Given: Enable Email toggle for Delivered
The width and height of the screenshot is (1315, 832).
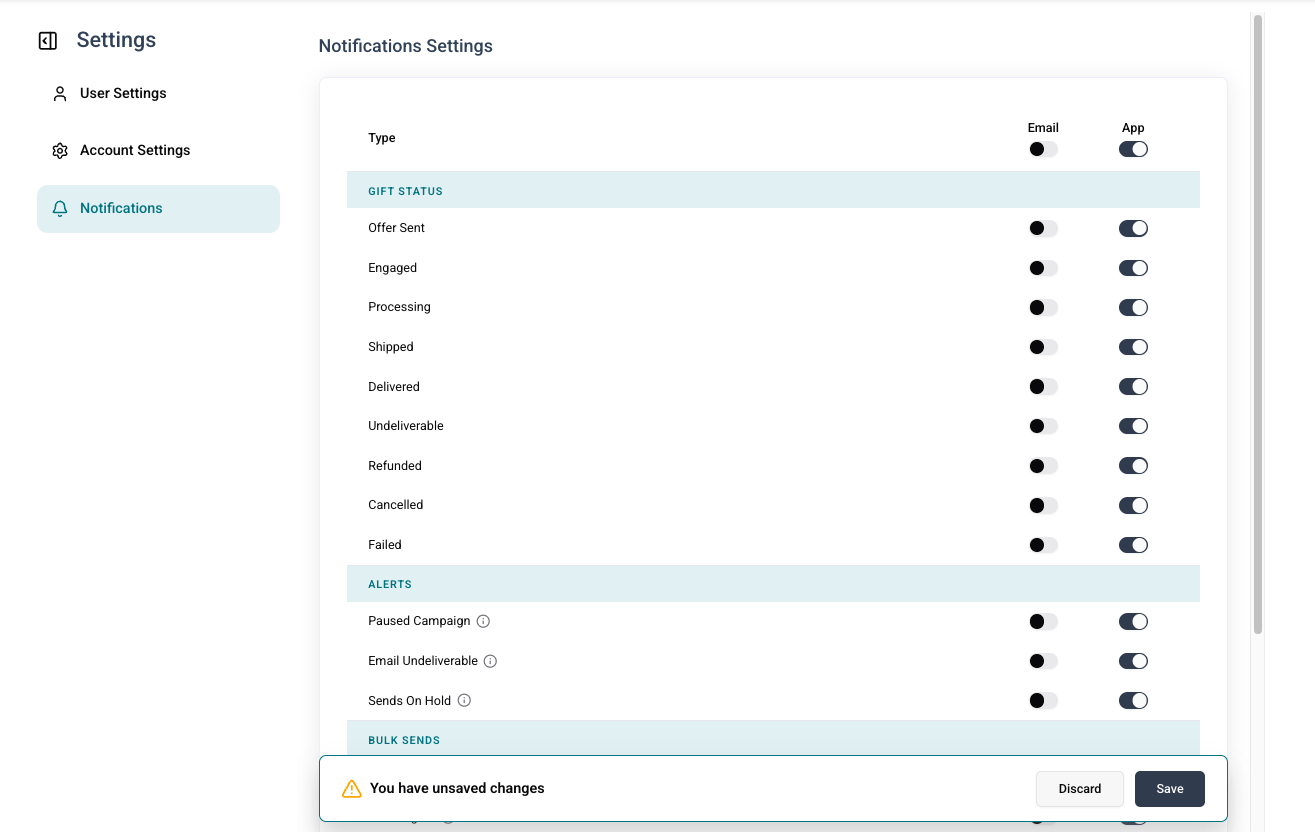Looking at the screenshot, I should (1043, 387).
